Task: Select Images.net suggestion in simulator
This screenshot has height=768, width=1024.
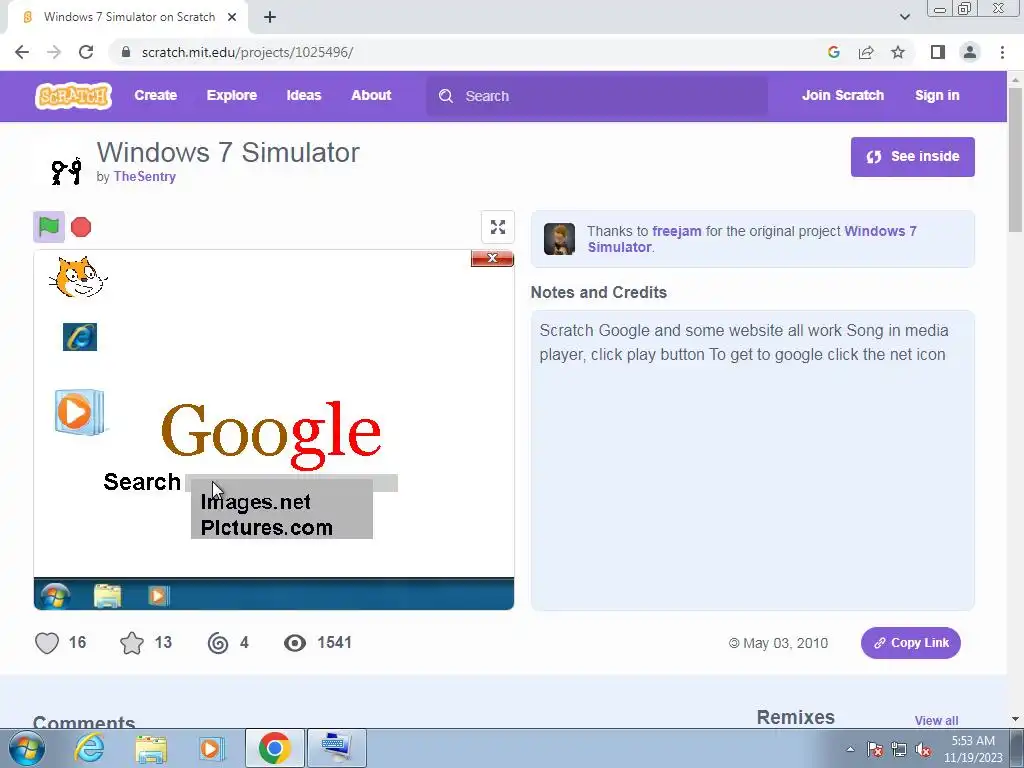Action: (255, 502)
